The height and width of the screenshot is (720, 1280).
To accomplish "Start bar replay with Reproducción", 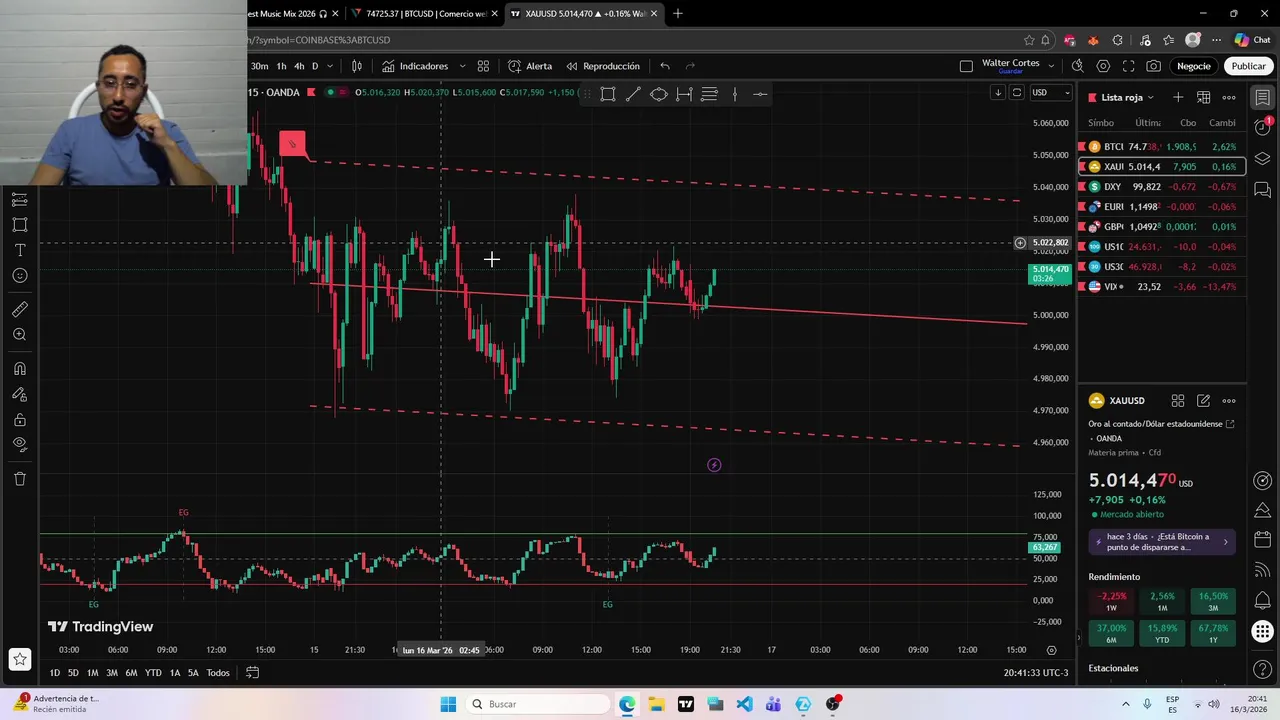I will click(x=603, y=66).
